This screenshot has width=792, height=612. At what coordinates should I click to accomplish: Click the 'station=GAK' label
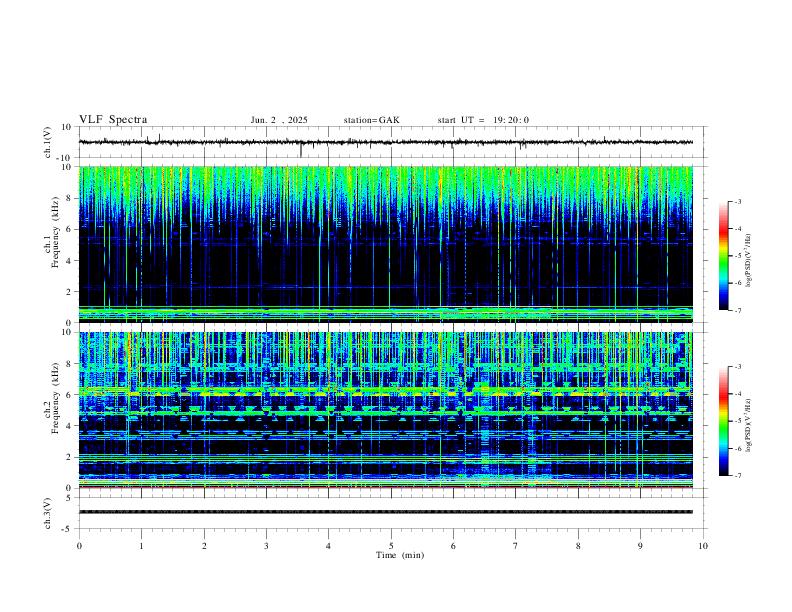371,120
